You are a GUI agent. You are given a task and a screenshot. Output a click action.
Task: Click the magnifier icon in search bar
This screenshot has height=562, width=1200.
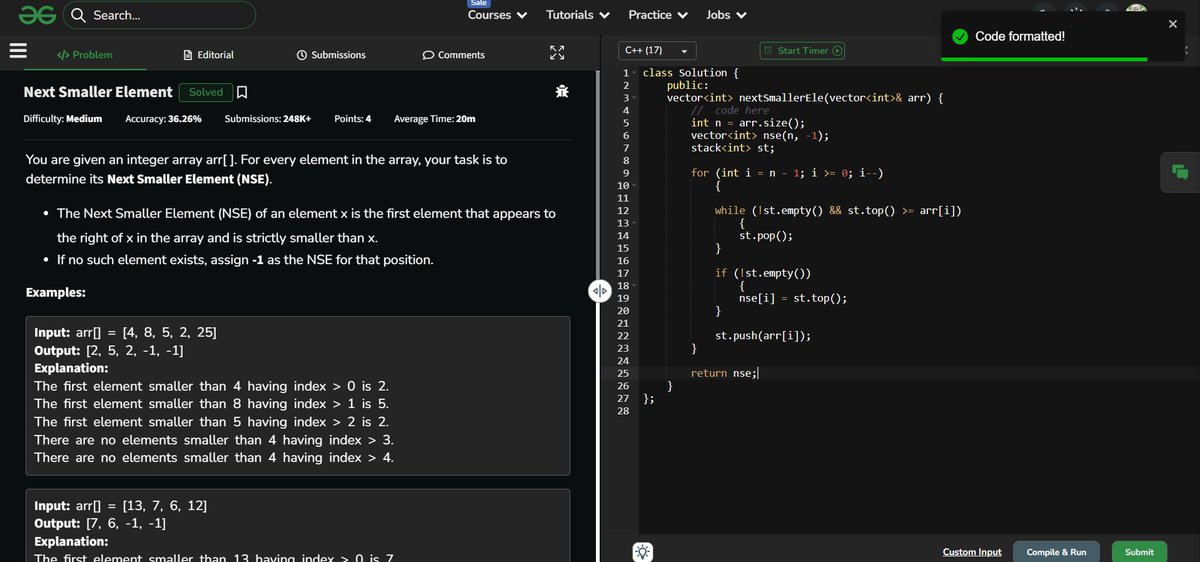tap(79, 15)
